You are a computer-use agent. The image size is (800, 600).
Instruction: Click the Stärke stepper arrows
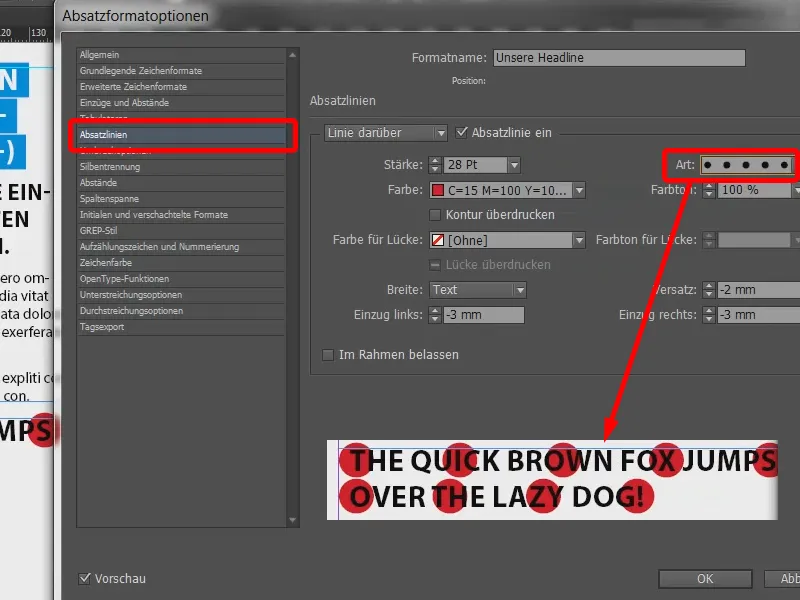tap(435, 165)
